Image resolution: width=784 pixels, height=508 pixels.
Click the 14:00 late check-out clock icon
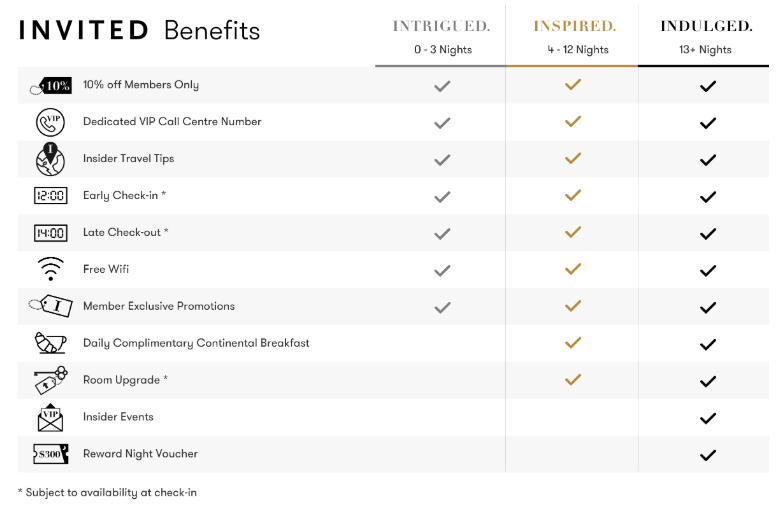click(x=50, y=233)
